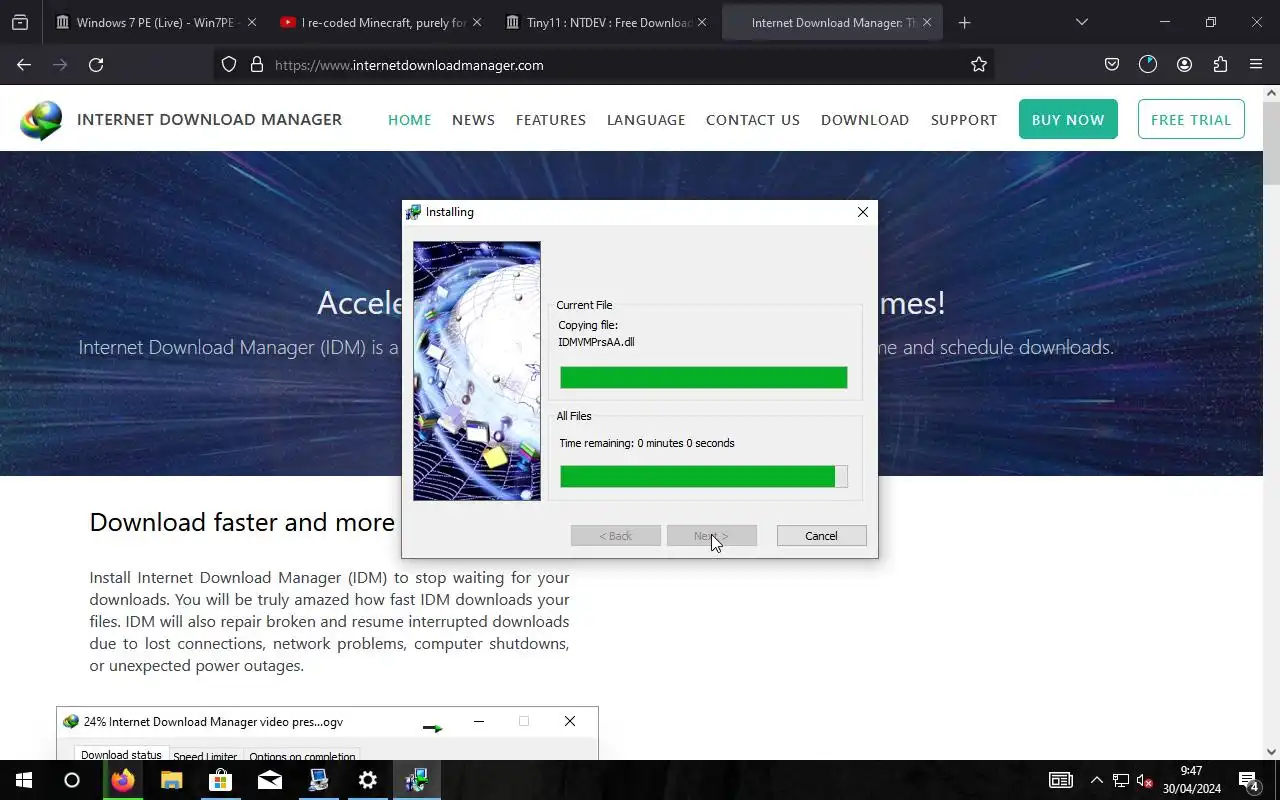Go back to previous page
1280x800 pixels.
(x=24, y=64)
